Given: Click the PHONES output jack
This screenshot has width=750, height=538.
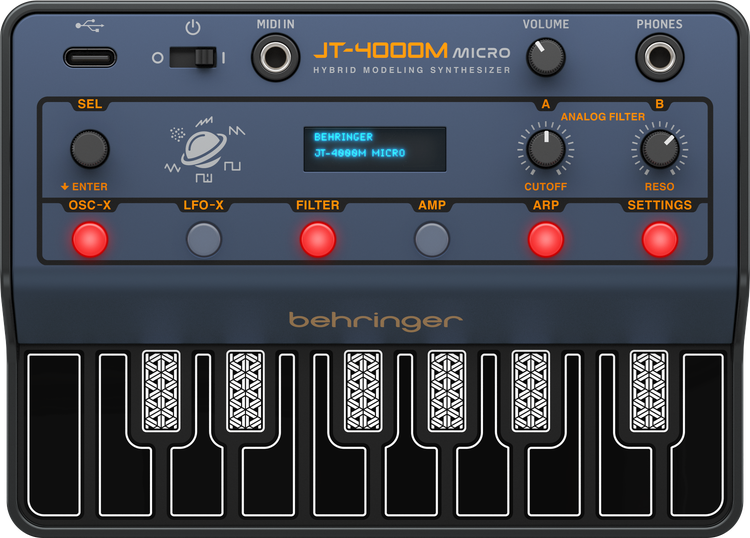Looking at the screenshot, I should point(660,57).
